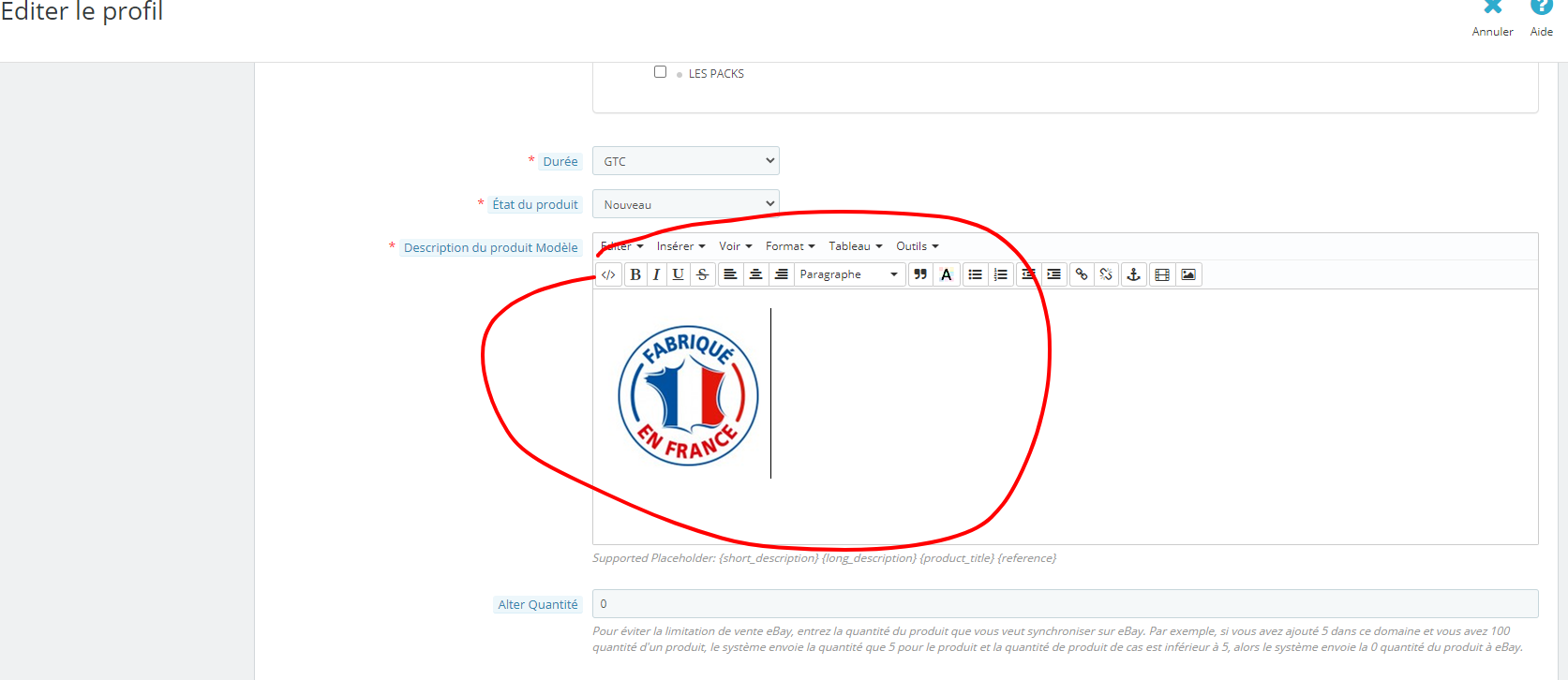1568x680 pixels.
Task: Open the text color picker
Action: pyautogui.click(x=947, y=274)
